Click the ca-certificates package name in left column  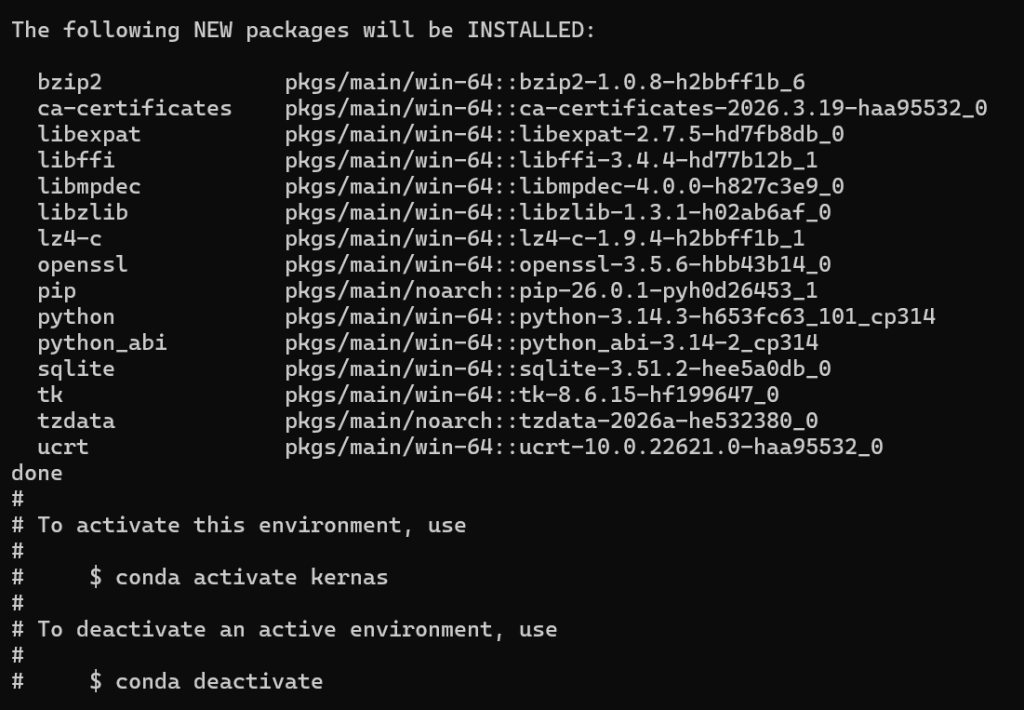pos(135,108)
